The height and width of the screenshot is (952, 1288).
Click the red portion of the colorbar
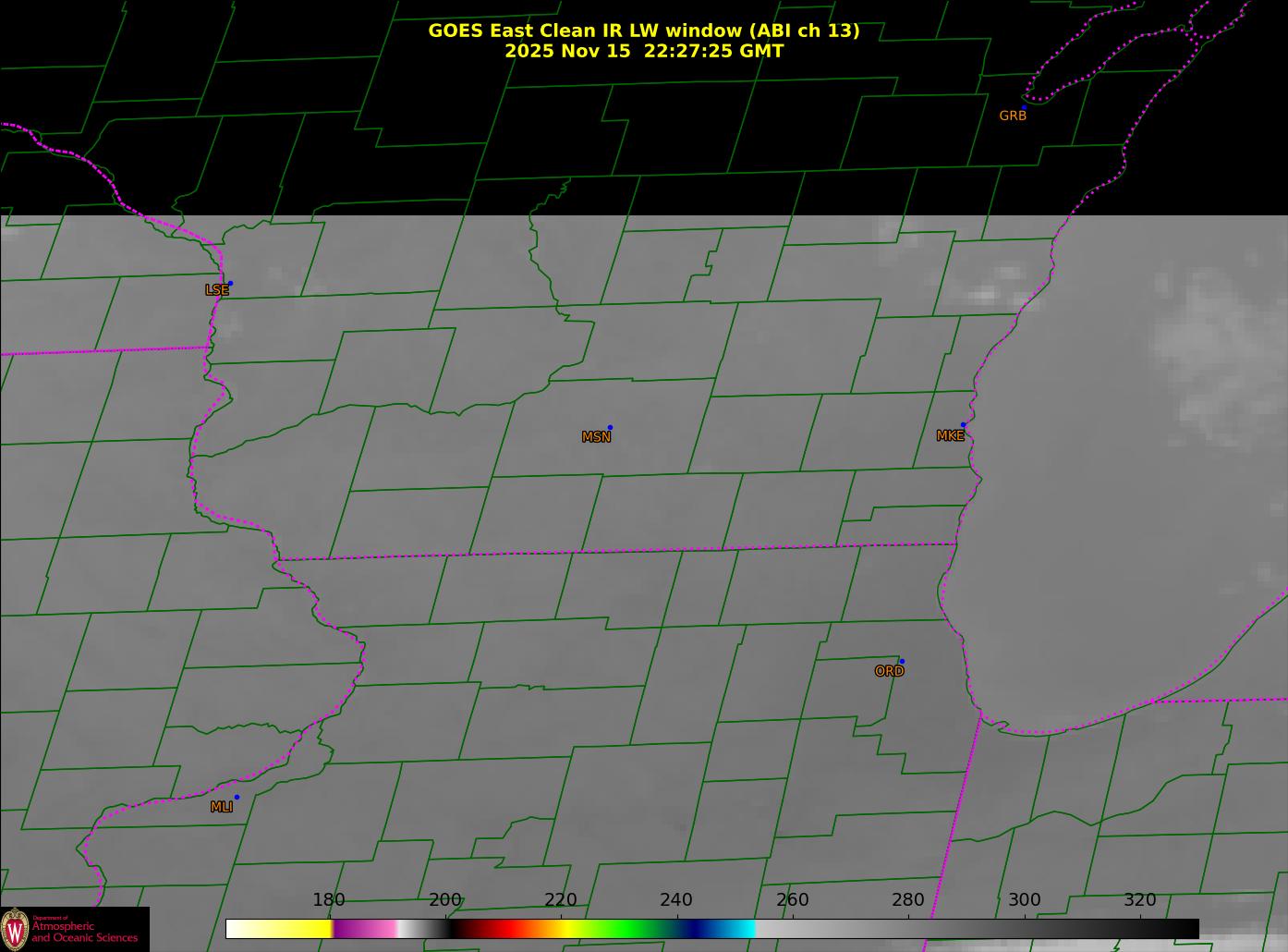click(x=504, y=929)
